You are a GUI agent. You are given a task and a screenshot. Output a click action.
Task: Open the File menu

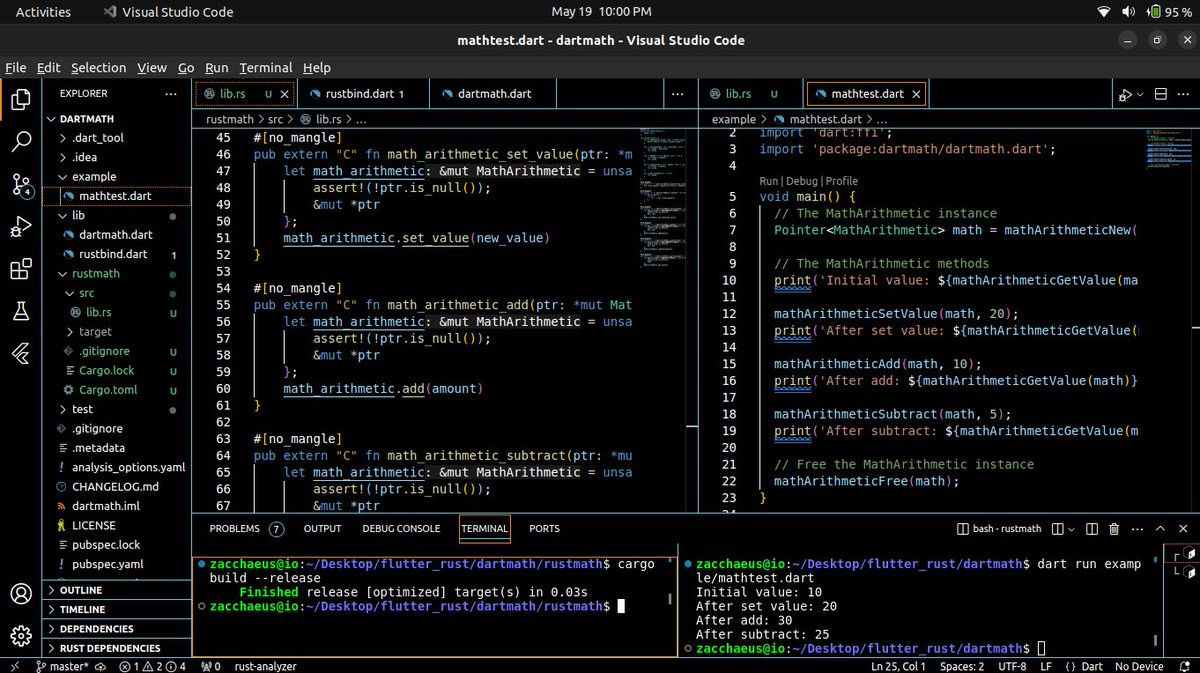16,68
